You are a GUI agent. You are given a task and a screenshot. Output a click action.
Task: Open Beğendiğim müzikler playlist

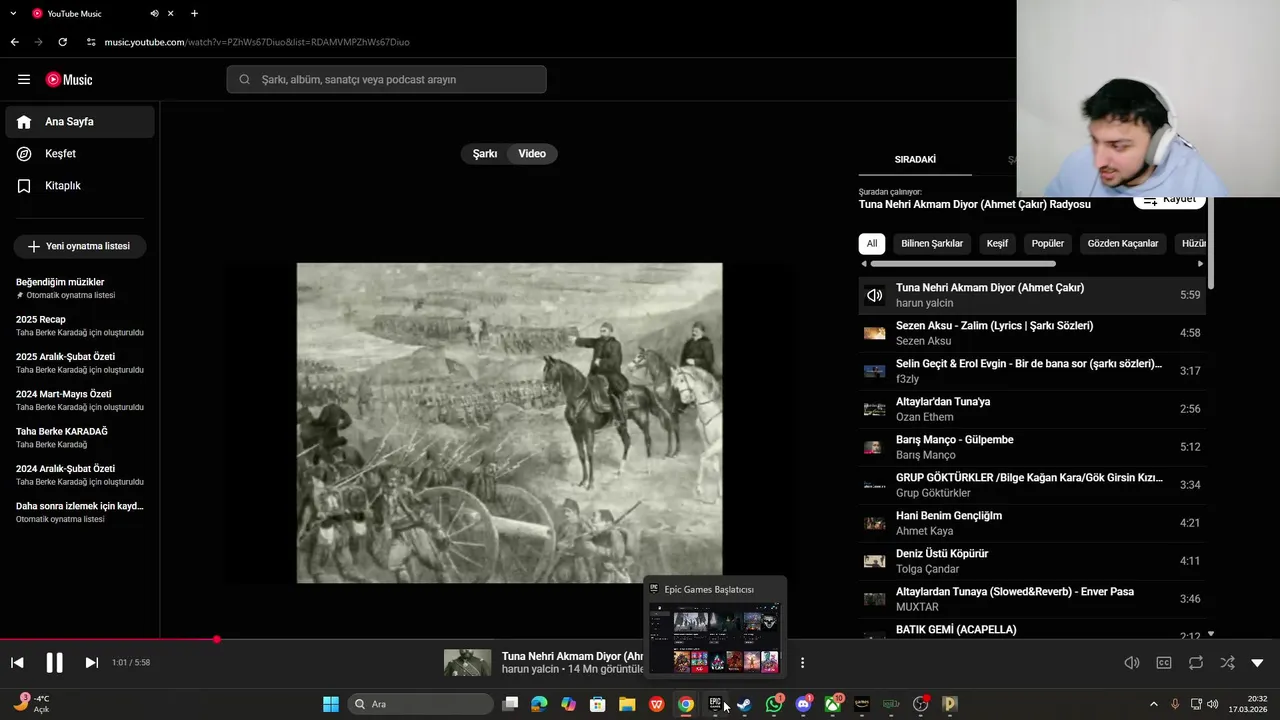tap(80, 288)
